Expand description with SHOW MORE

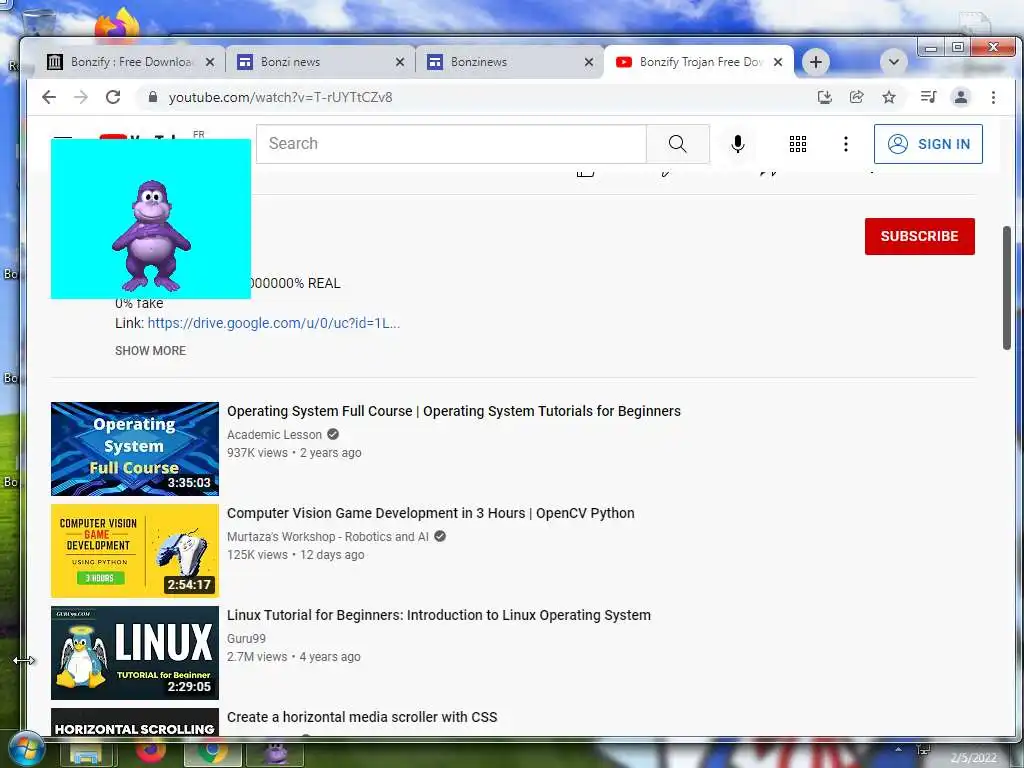pos(151,351)
